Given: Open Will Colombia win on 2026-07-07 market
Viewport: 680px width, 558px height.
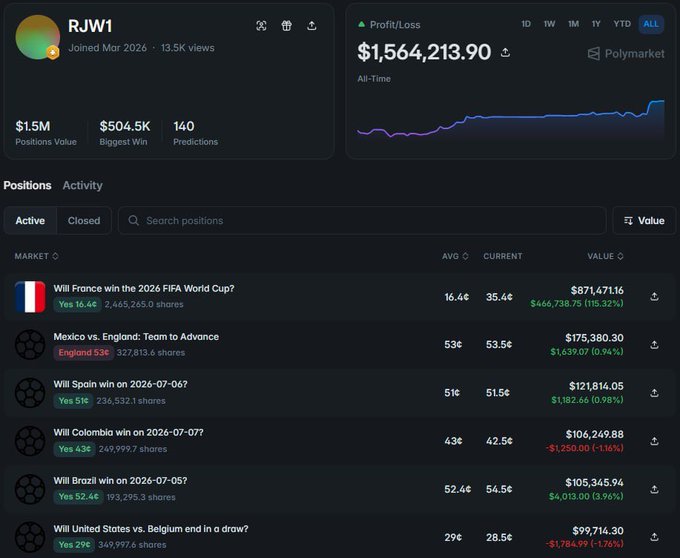Looking at the screenshot, I should tap(128, 432).
